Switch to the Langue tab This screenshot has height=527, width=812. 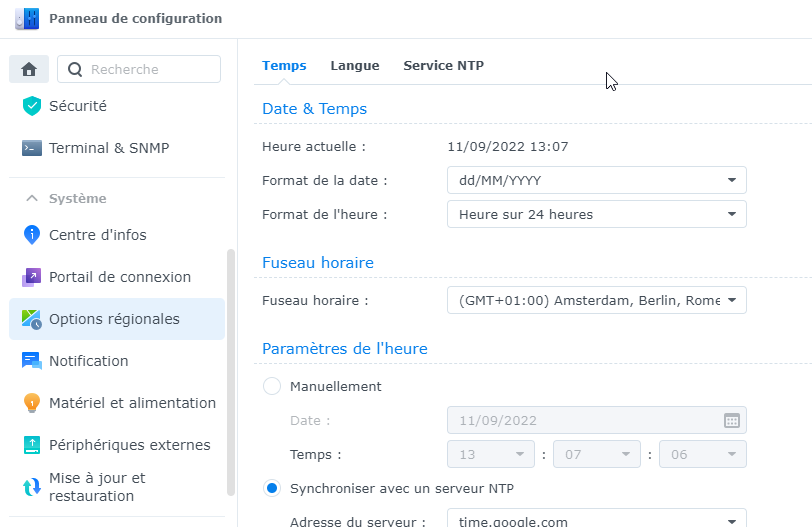tap(355, 66)
